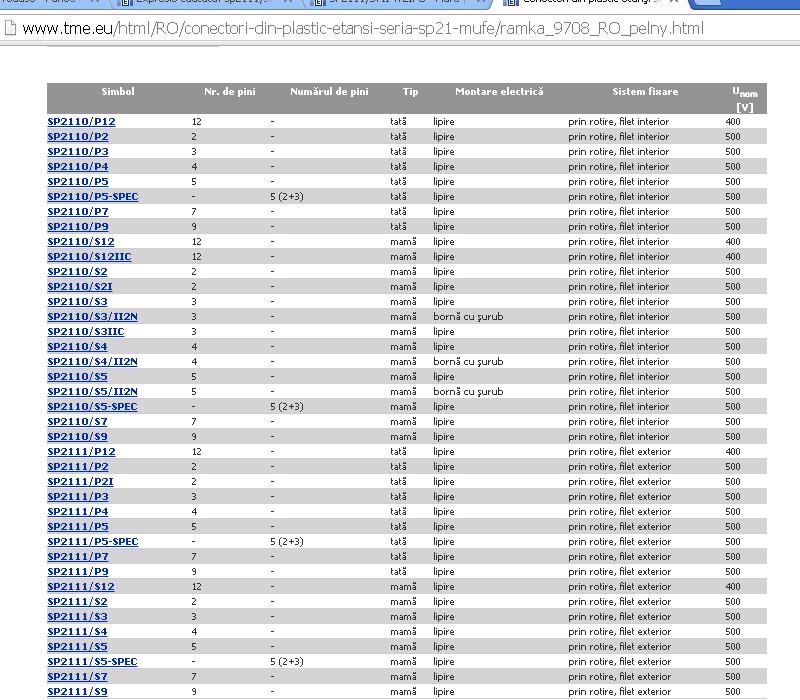Click the Unom [V] column header
The image size is (800, 700).
745,99
